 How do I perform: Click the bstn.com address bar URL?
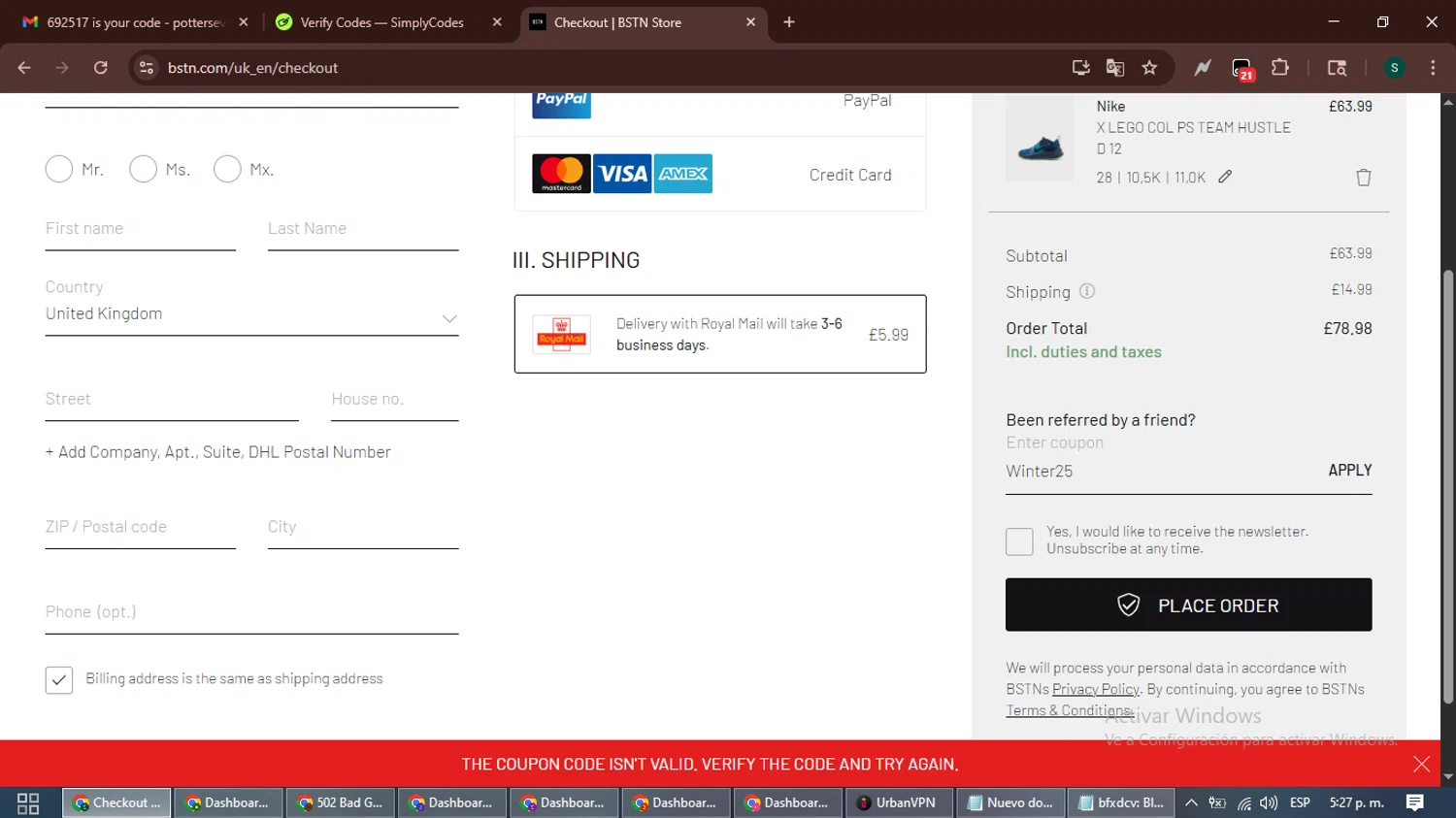coord(252,68)
